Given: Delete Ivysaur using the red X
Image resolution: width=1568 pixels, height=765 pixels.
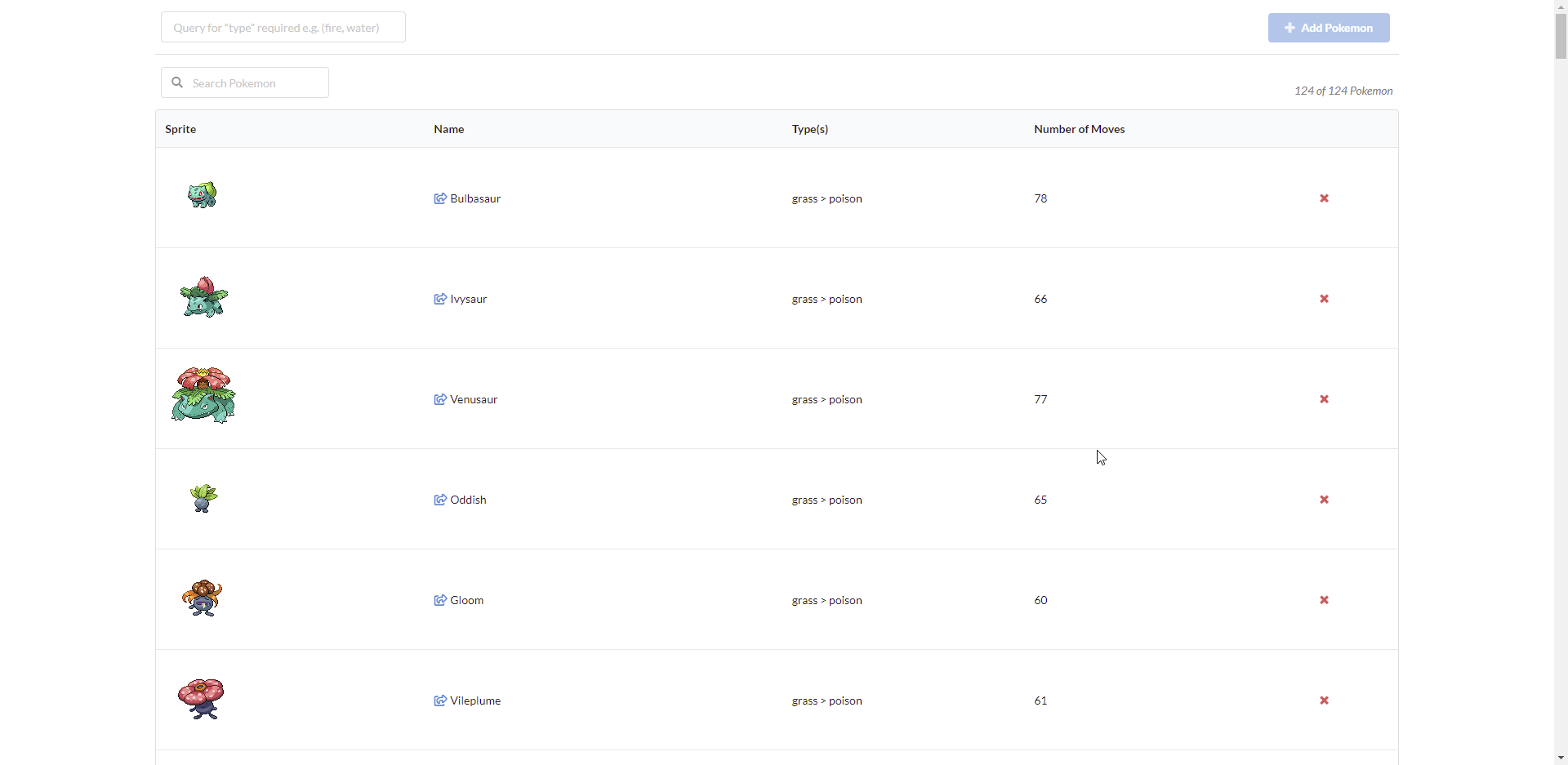Looking at the screenshot, I should point(1323,299).
